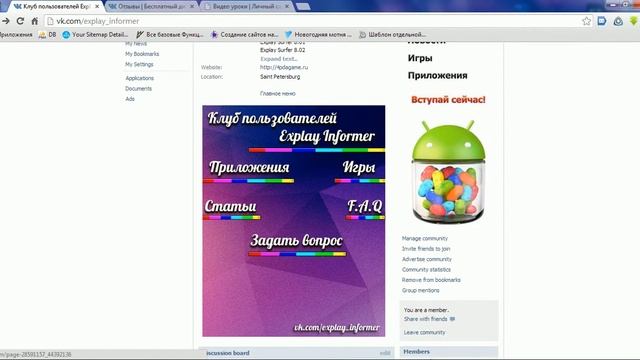This screenshot has width=640, height=360.
Task: Visit the http://4pdagame.ru website link
Action: (x=284, y=67)
